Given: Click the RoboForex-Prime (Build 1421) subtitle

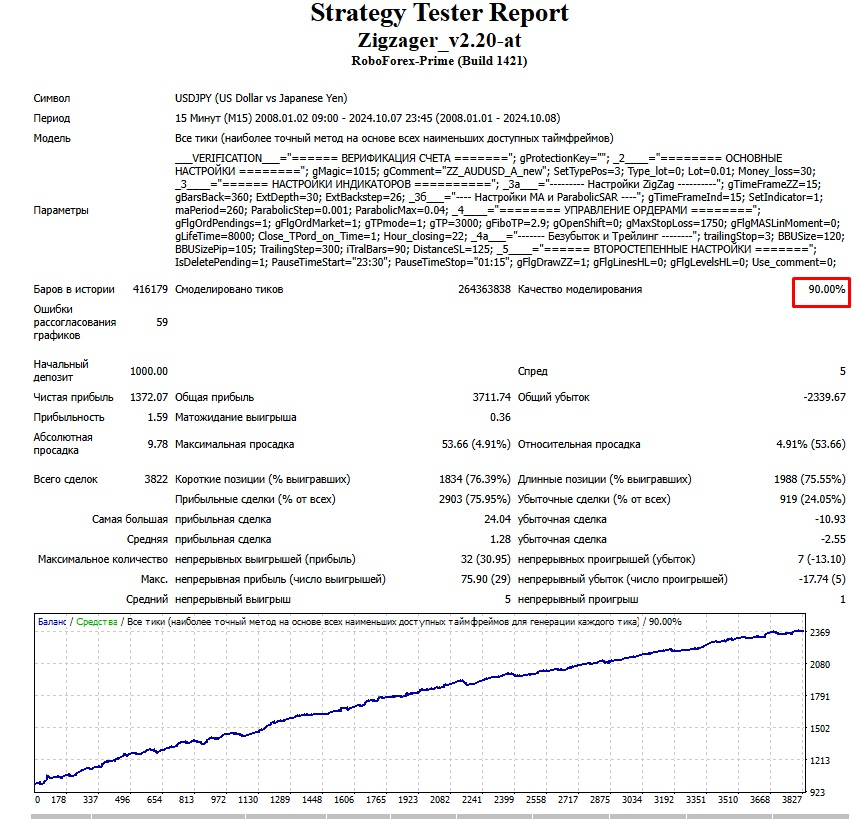Looking at the screenshot, I should (439, 61).
